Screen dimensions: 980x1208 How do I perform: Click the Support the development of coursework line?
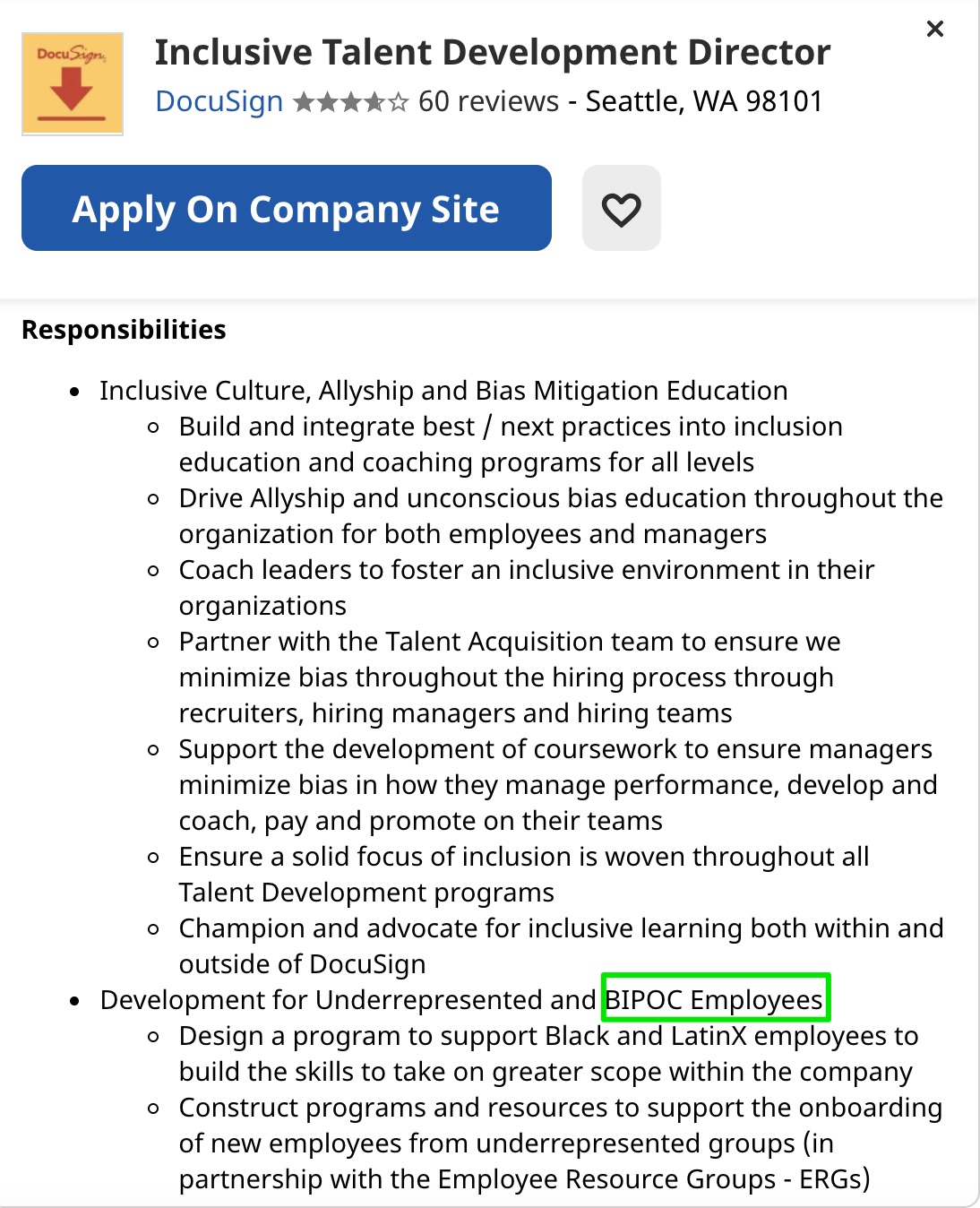click(x=555, y=749)
